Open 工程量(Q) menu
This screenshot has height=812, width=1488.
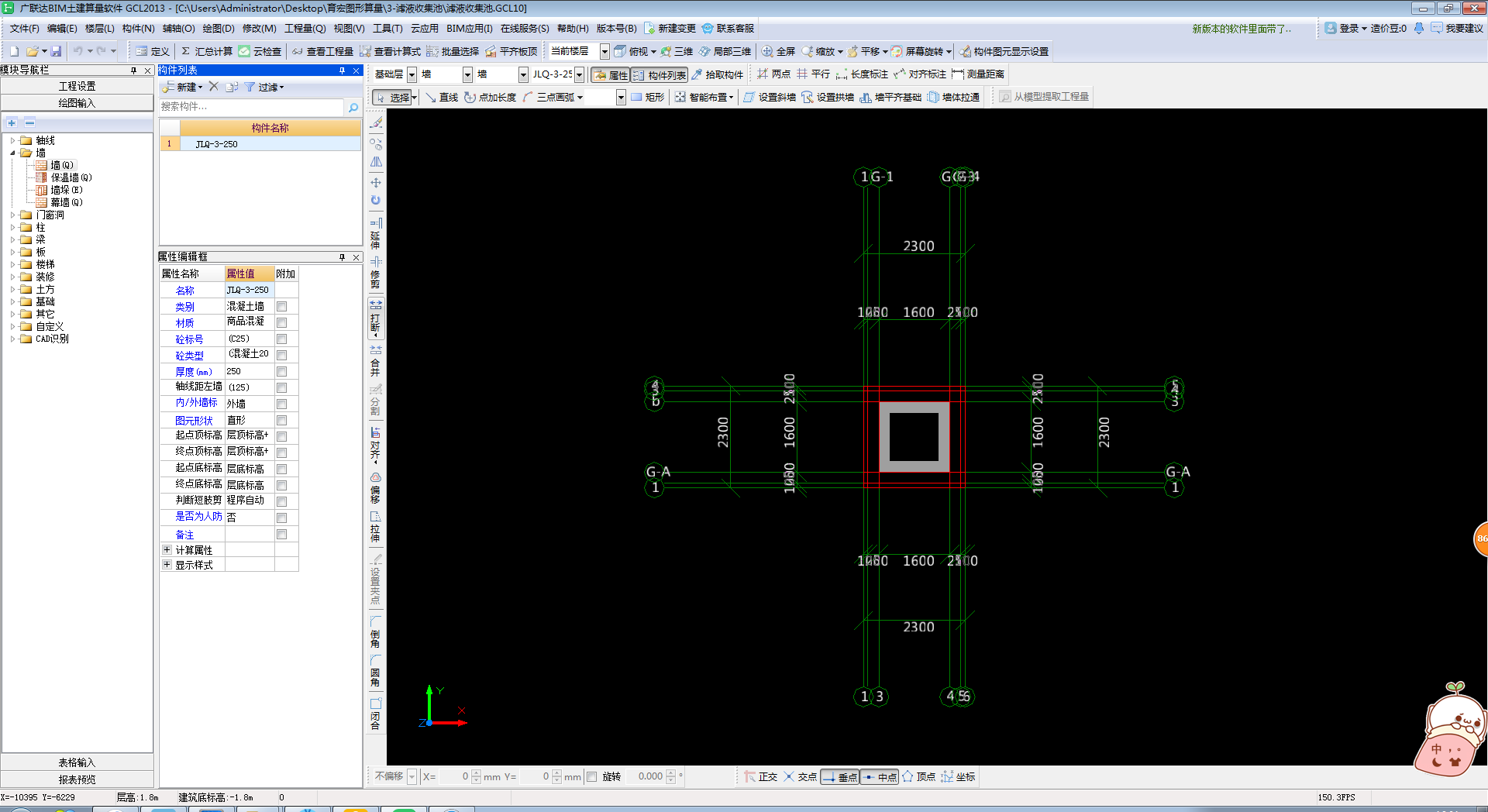click(305, 28)
